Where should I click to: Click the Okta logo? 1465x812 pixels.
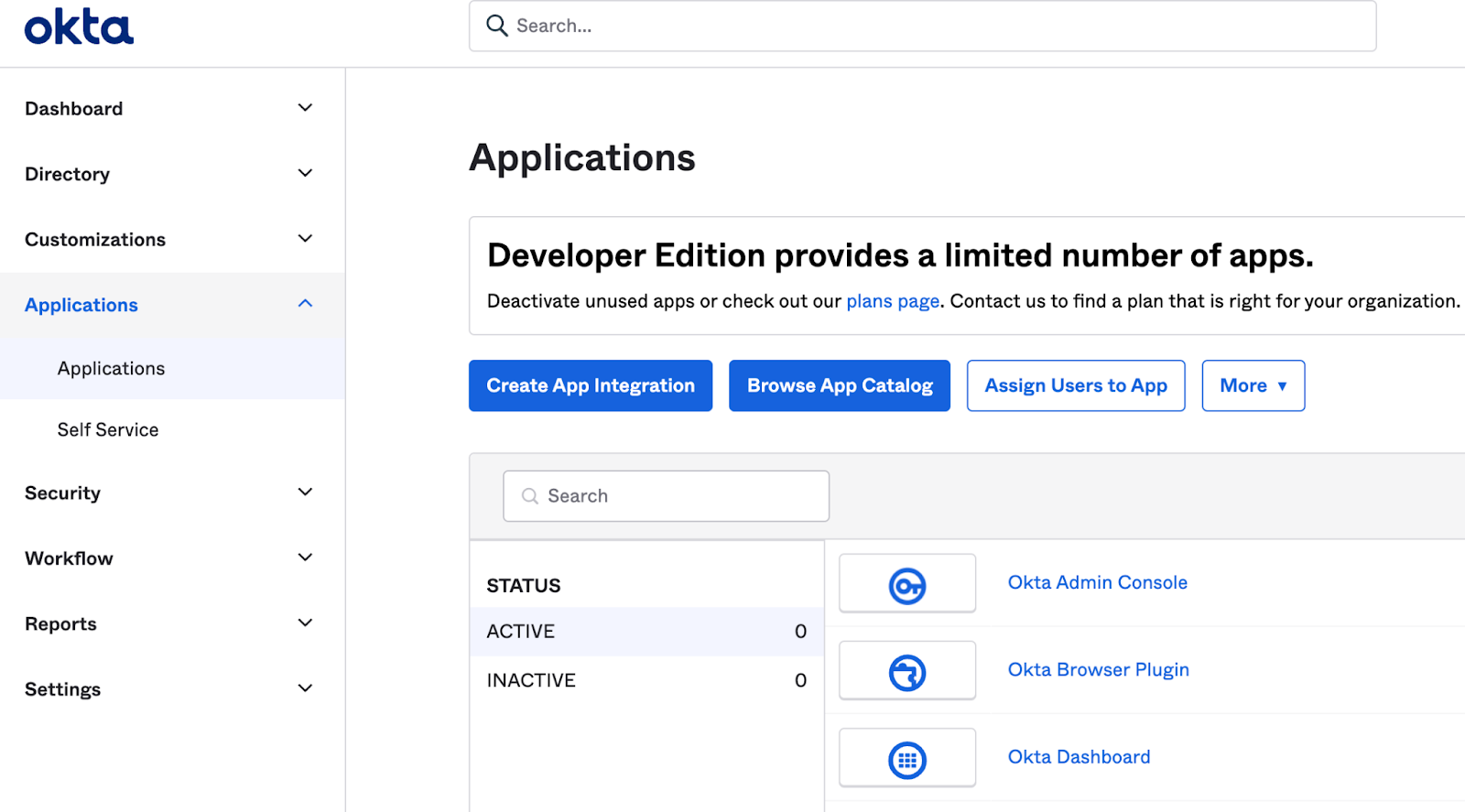tap(79, 27)
